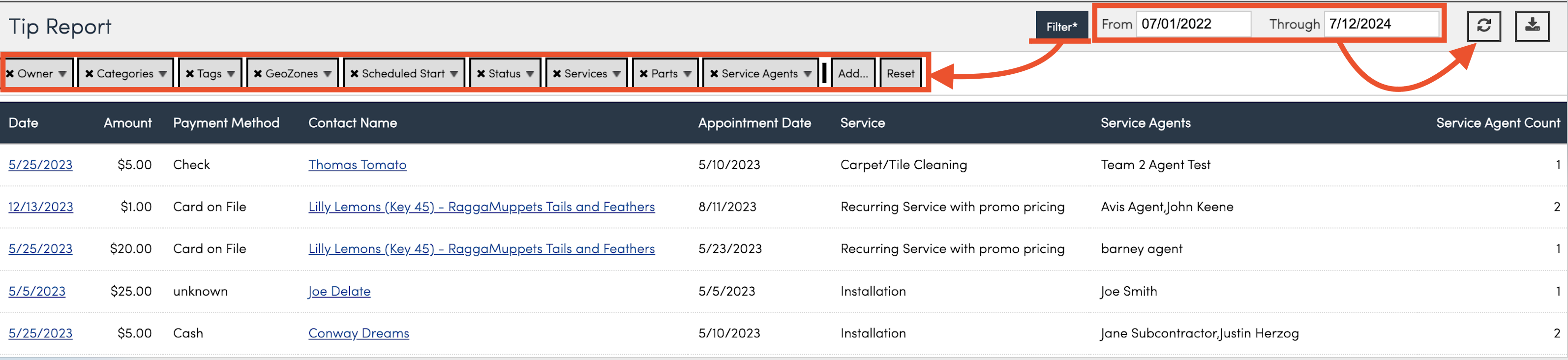Remove the Parts filter with its X
The width and height of the screenshot is (1568, 360).
643,74
